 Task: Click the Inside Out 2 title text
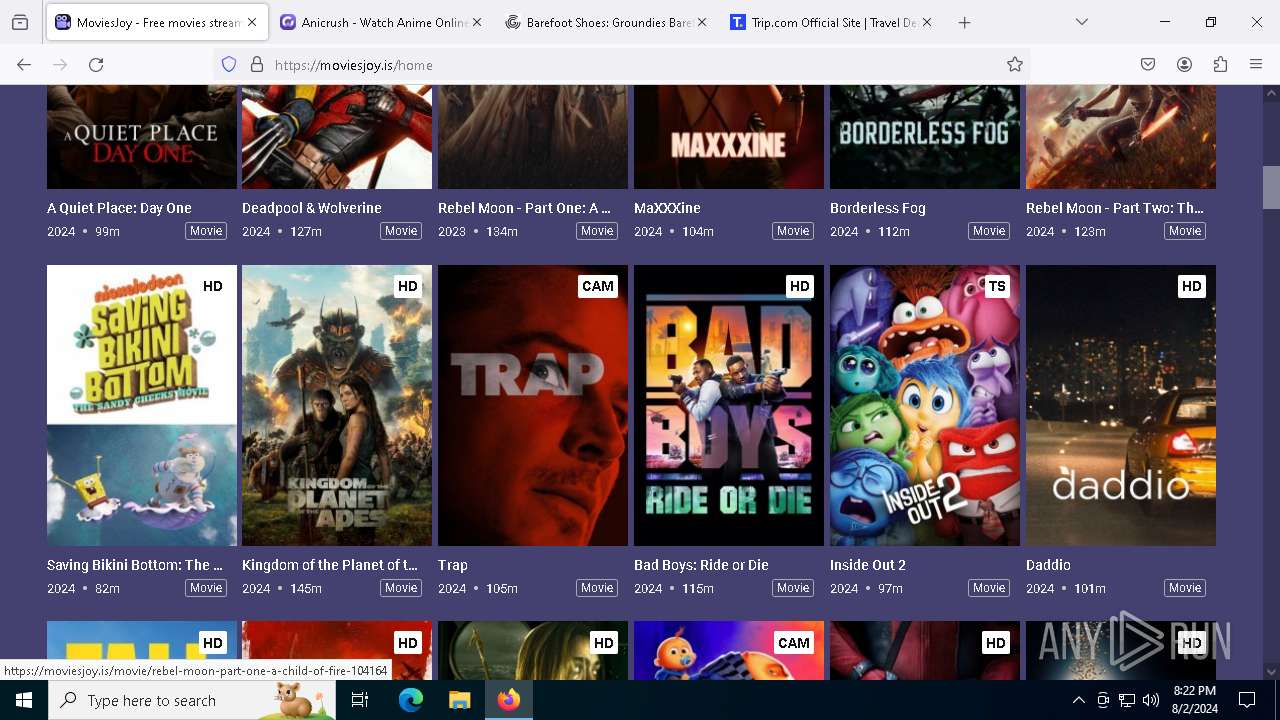point(868,565)
